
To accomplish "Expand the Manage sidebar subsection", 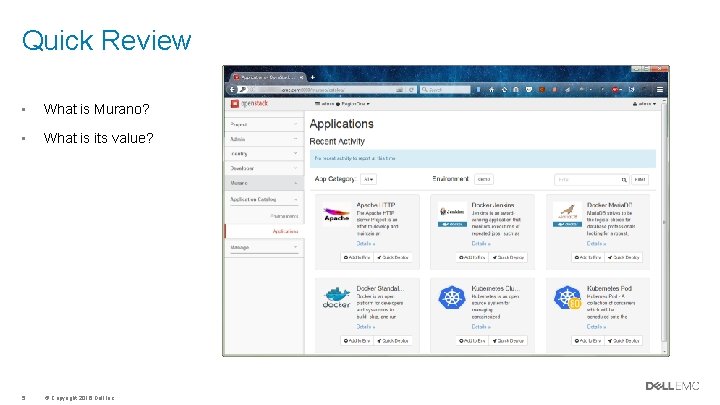I will click(264, 247).
